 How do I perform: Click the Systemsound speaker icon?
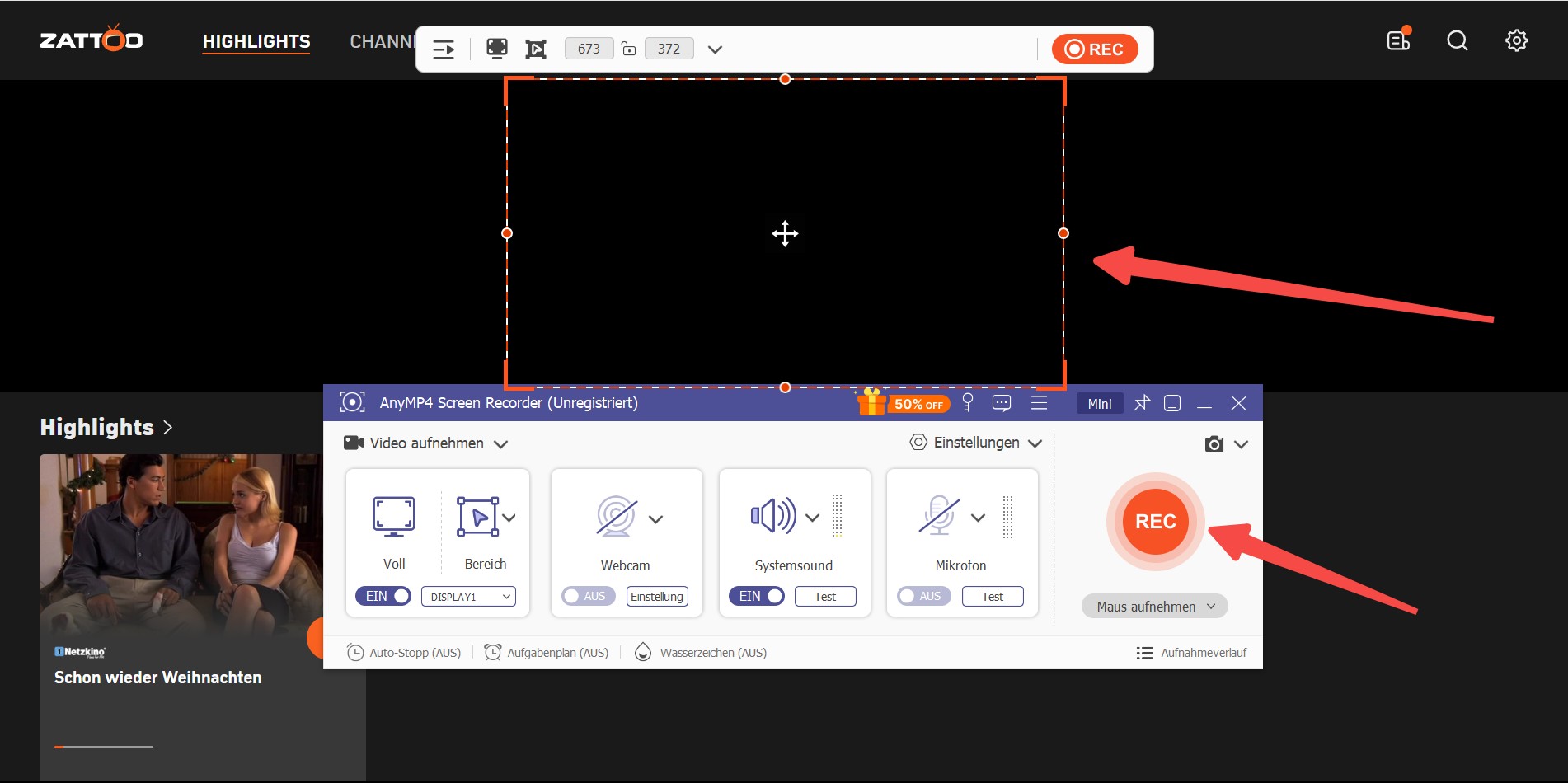pyautogui.click(x=772, y=516)
